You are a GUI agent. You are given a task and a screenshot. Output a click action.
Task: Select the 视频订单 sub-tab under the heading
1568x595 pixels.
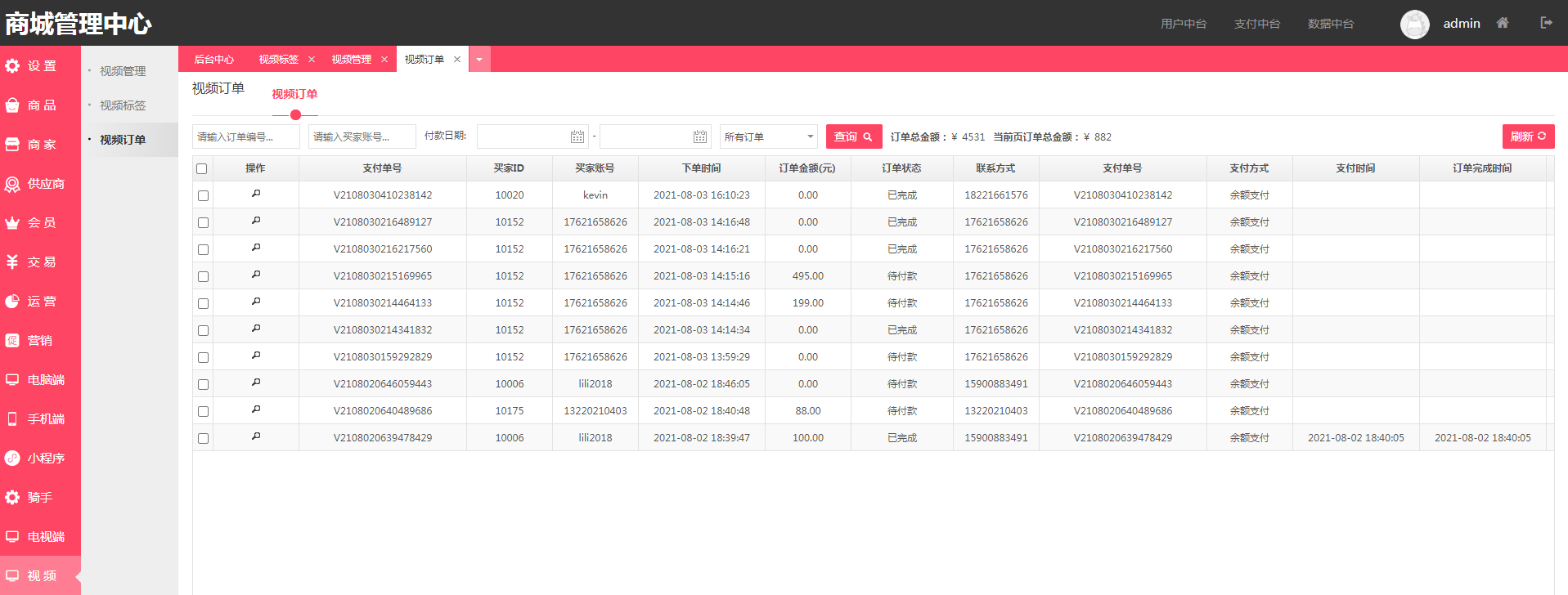[x=294, y=94]
